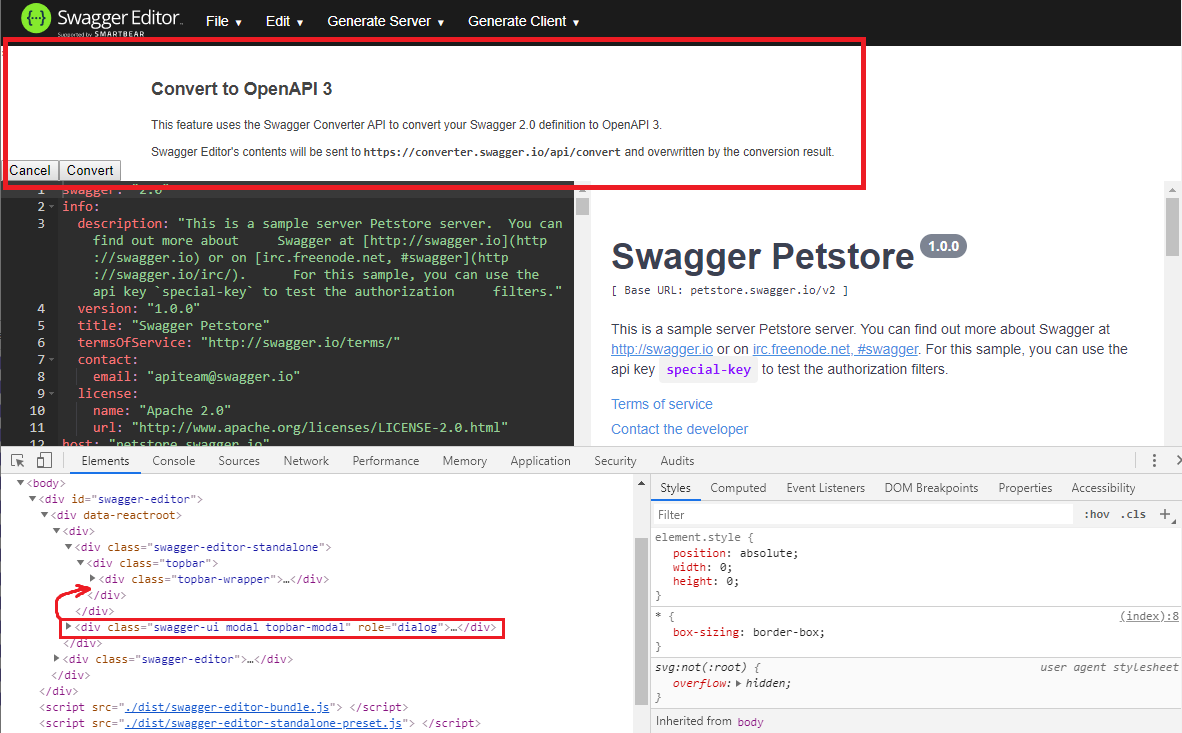Open the Network tab
This screenshot has width=1182, height=733.
(306, 461)
